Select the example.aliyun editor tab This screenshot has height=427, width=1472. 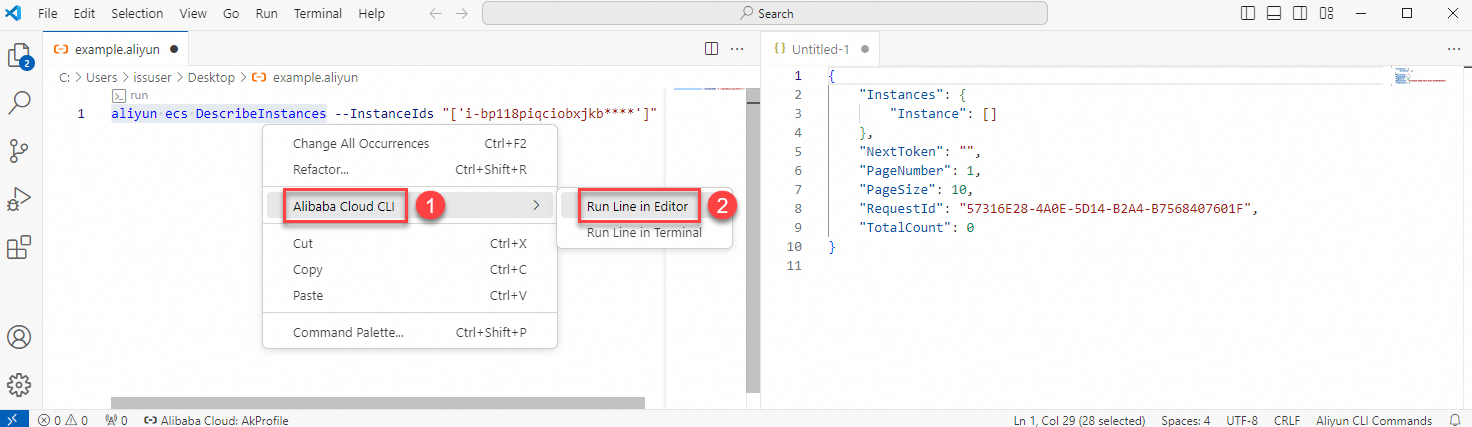[116, 48]
